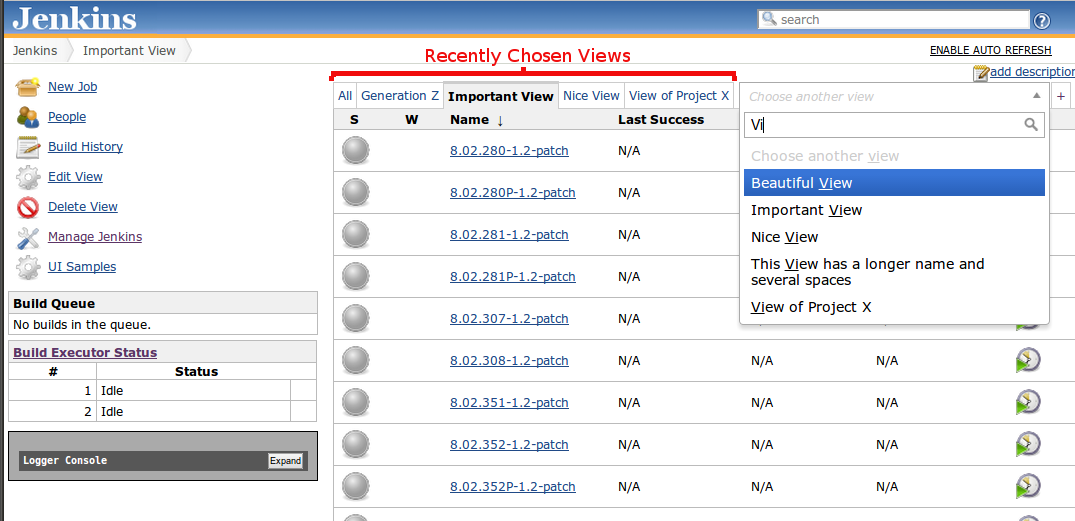Viewport: 1075px width, 521px height.
Task: Click the search help question mark icon
Action: (1041, 21)
